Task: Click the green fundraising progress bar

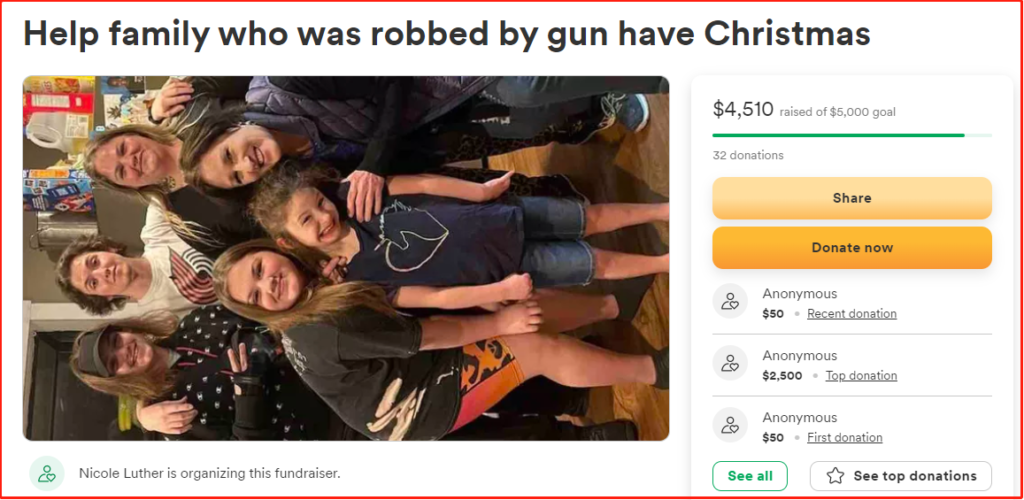Action: (x=852, y=135)
